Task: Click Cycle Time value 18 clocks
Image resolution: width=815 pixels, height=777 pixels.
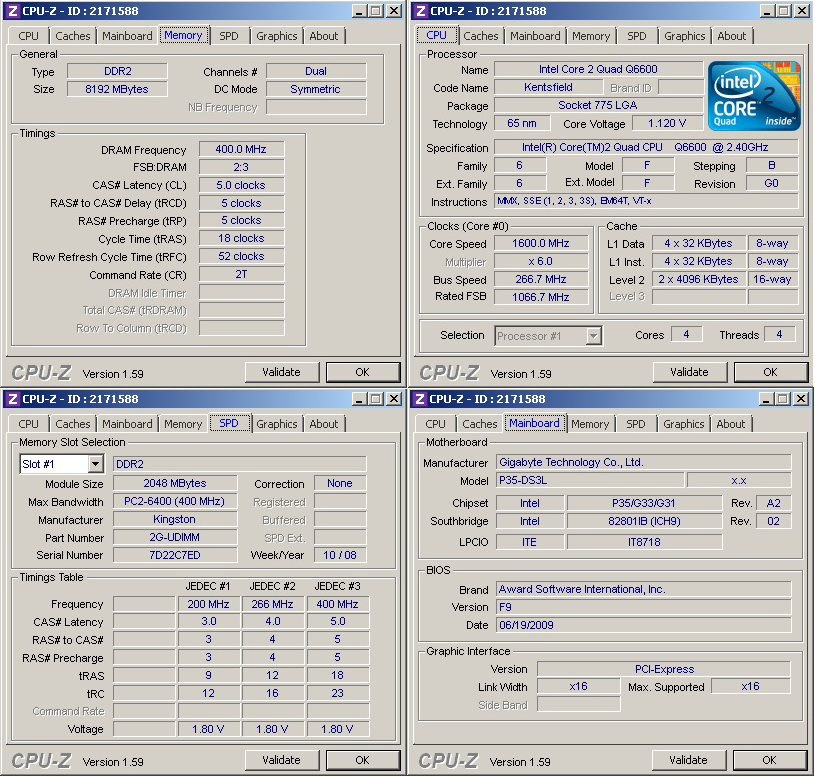Action: pos(241,239)
